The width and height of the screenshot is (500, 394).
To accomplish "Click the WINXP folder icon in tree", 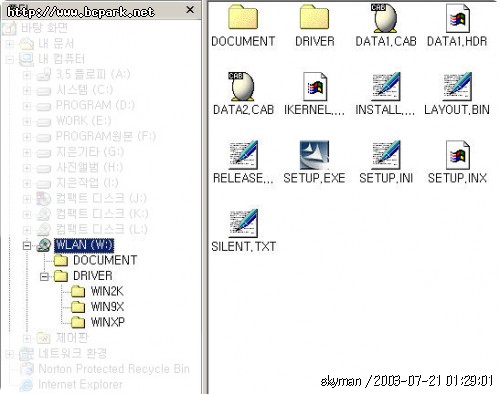I will coord(78,322).
